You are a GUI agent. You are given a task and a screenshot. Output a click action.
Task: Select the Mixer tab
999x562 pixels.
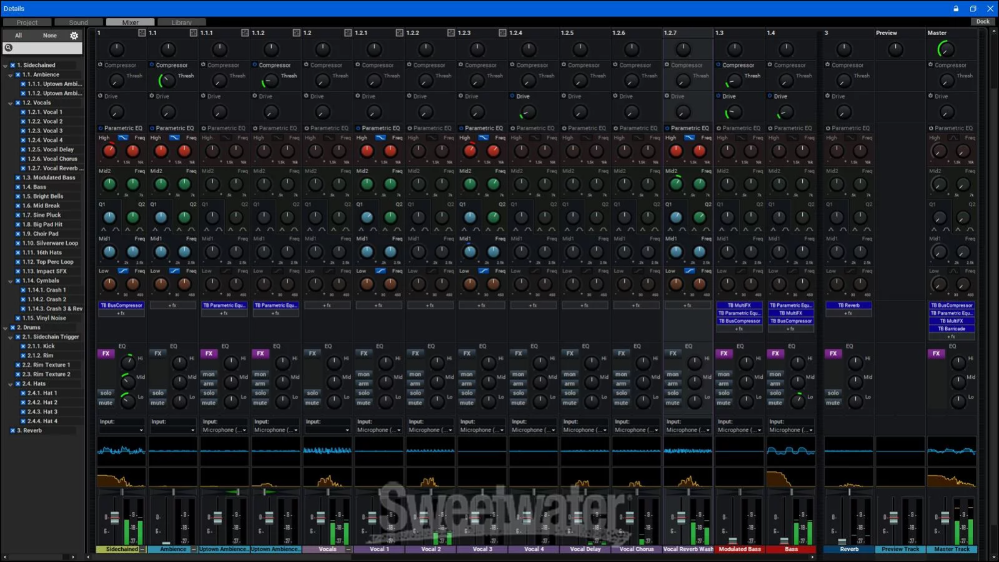130,22
